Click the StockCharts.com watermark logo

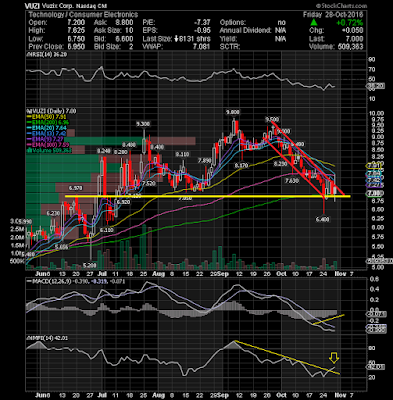coord(341,6)
